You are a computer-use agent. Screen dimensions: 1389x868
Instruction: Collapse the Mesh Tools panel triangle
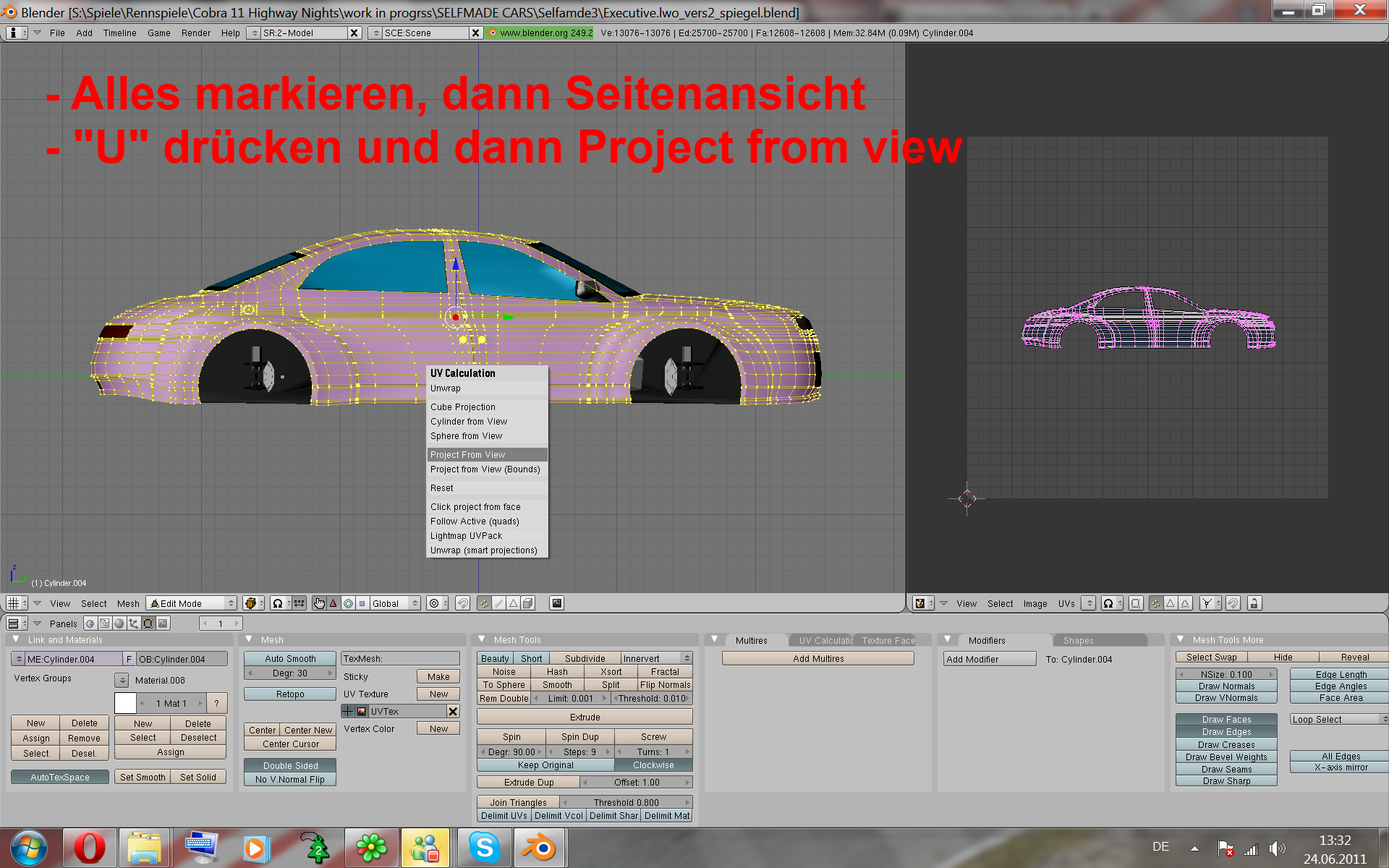tap(482, 639)
